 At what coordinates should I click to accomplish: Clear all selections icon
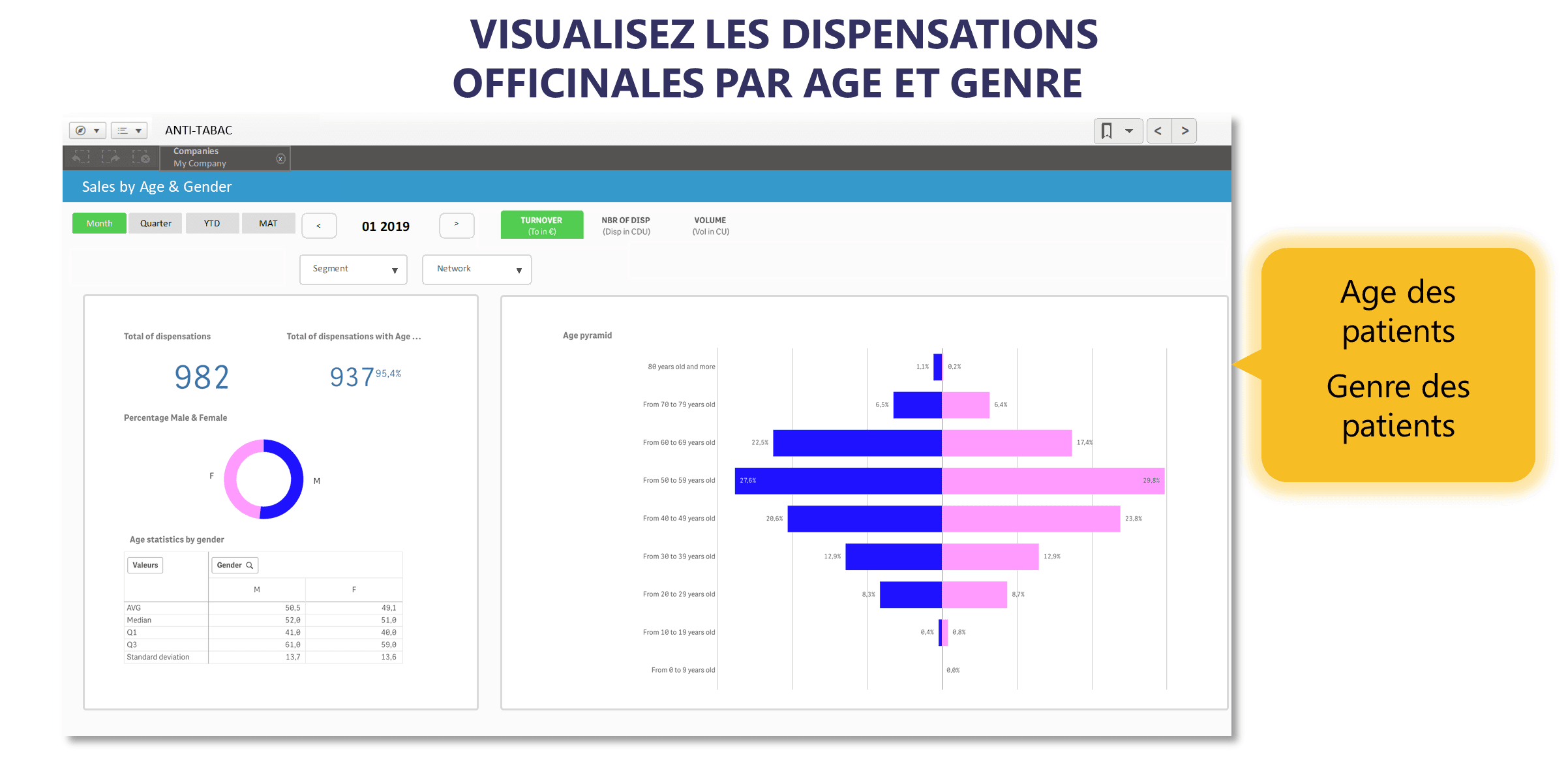(141, 158)
